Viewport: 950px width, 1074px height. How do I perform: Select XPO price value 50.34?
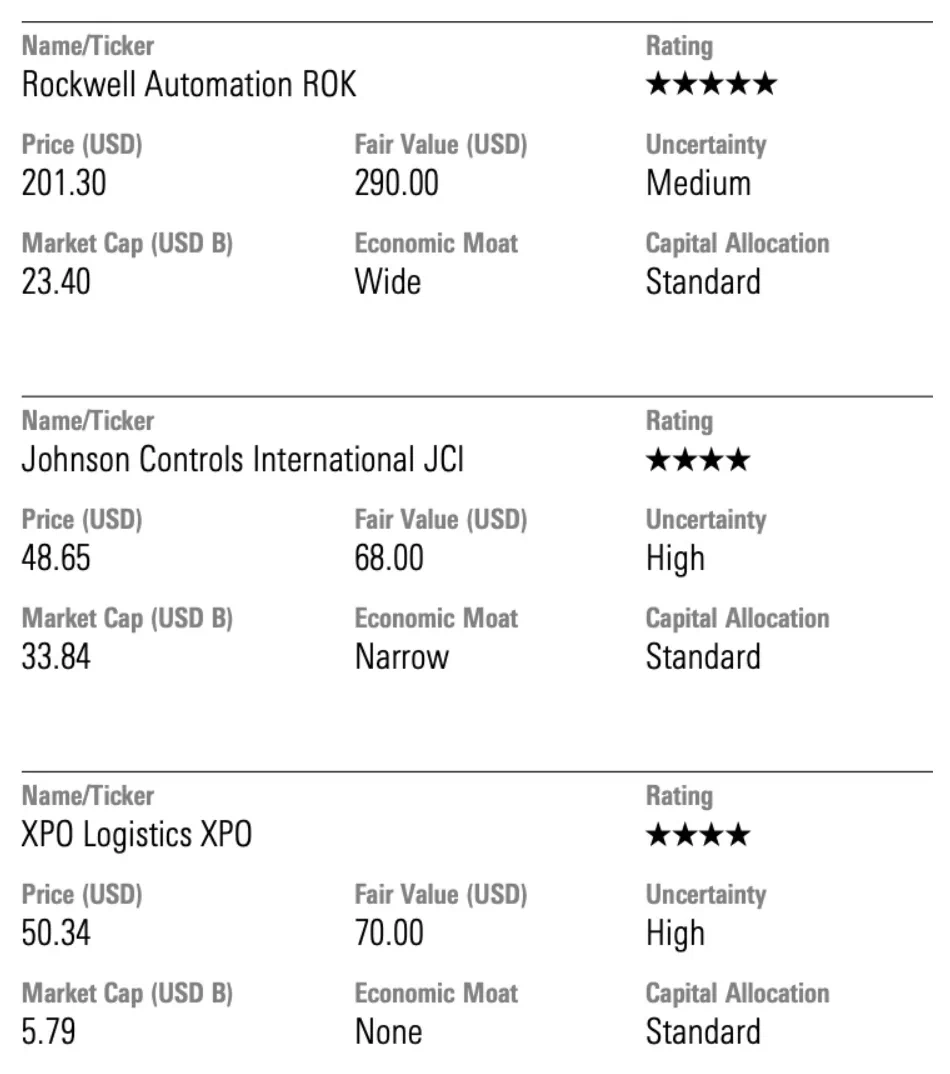[x=56, y=932]
